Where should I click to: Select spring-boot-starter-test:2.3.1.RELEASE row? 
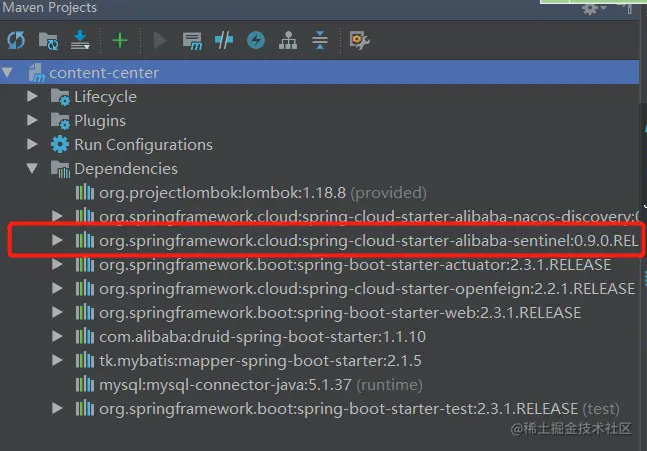pos(319,408)
